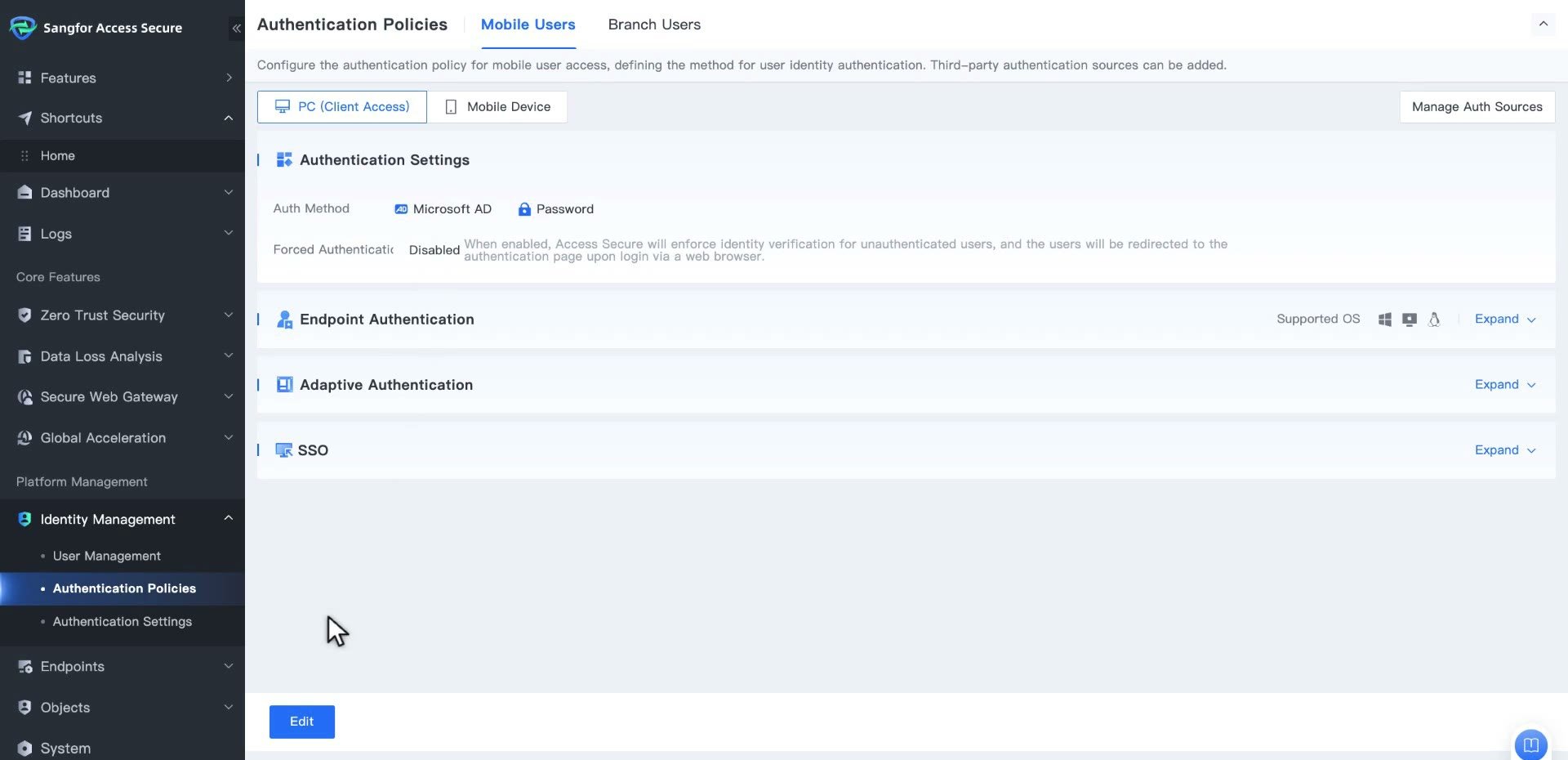Click the Authentication Policies page title
This screenshot has width=1568, height=760.
pos(352,25)
